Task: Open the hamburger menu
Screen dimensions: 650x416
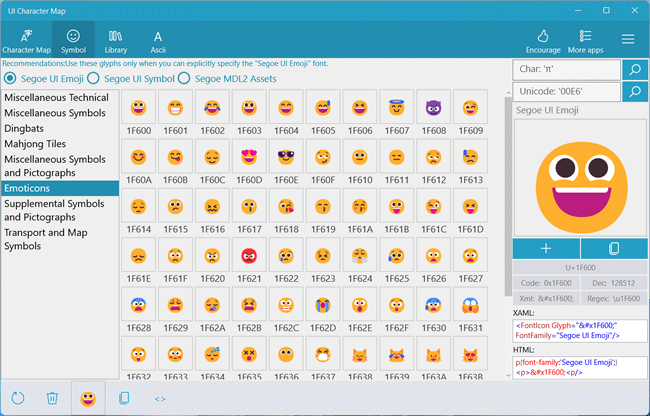Action: click(x=628, y=39)
